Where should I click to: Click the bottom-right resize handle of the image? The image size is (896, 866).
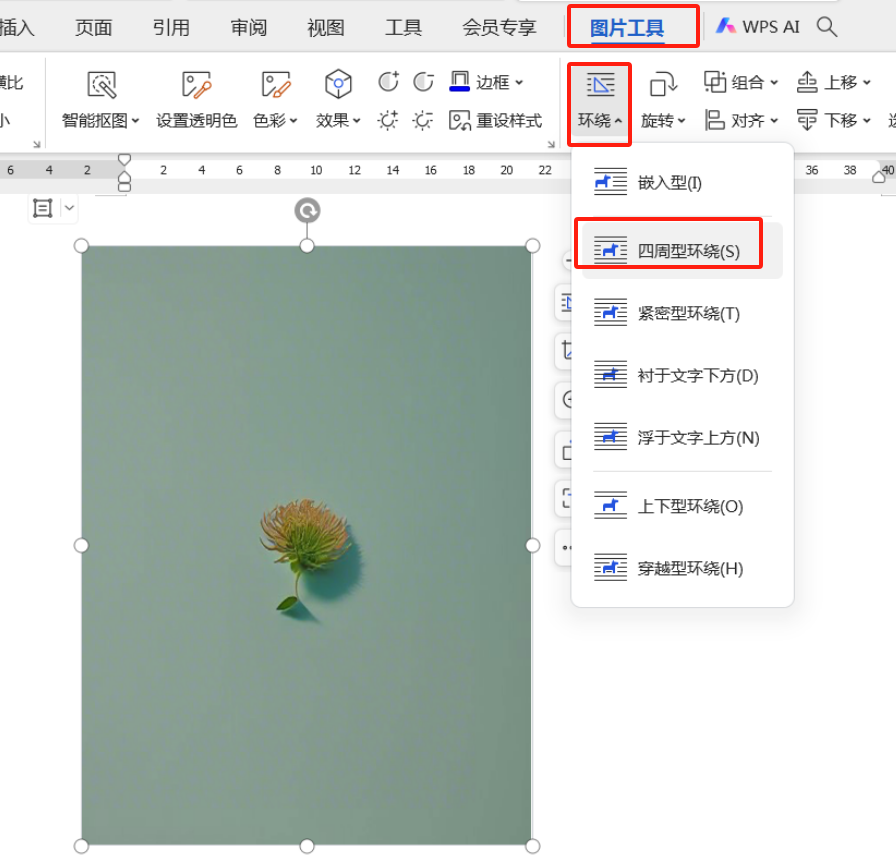tap(533, 846)
